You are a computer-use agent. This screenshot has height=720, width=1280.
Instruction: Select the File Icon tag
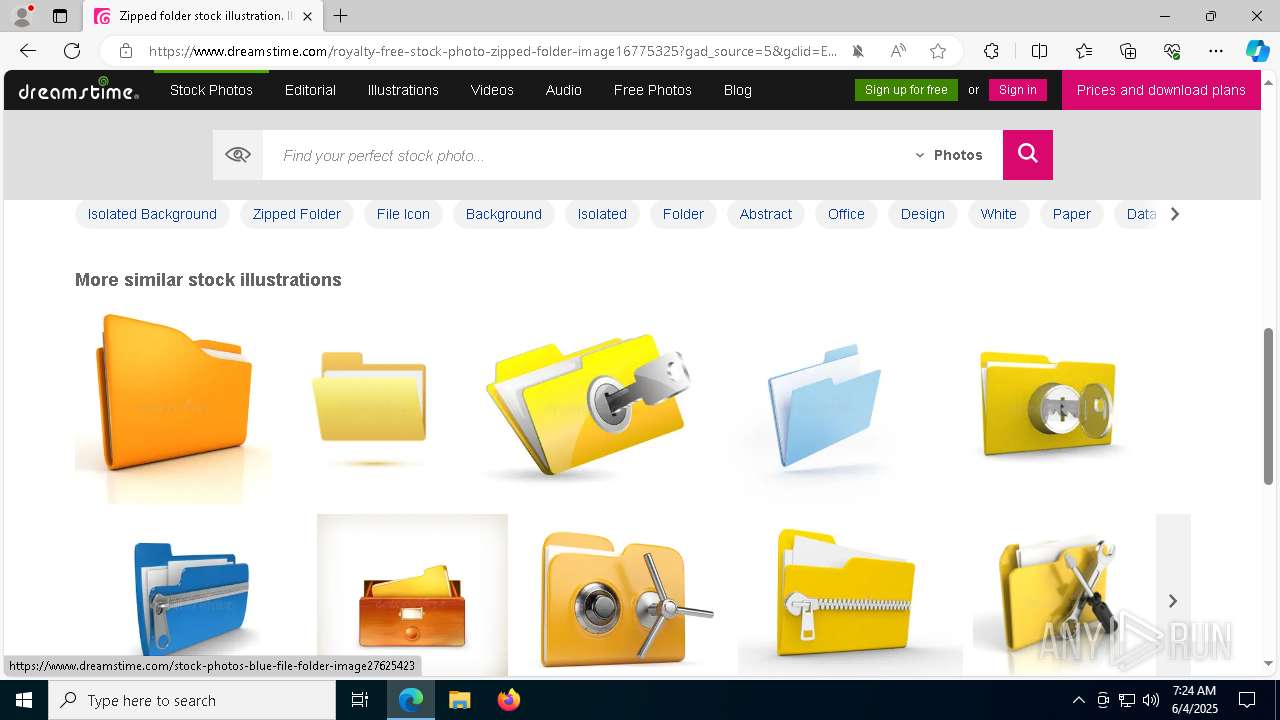pos(403,214)
